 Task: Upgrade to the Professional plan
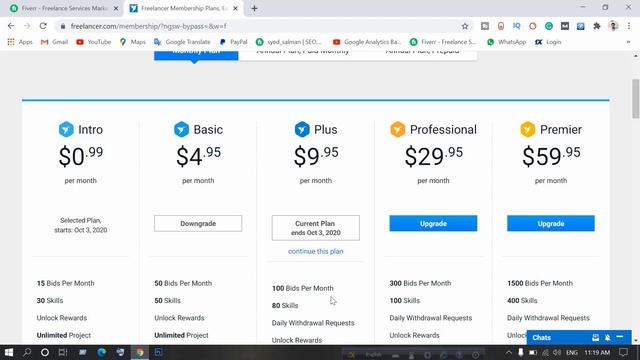click(433, 223)
